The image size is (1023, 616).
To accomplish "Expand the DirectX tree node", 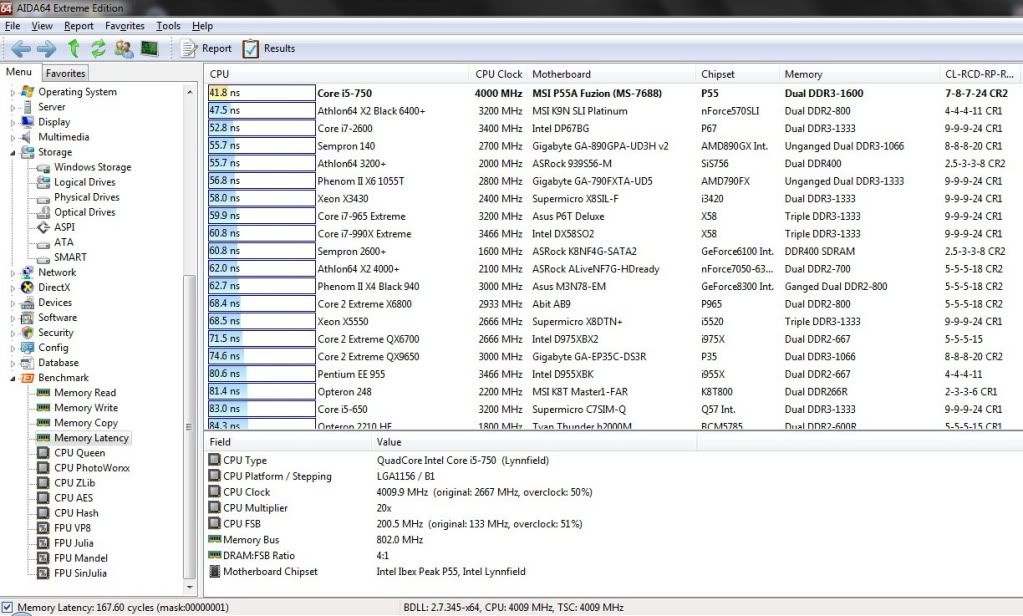I will pyautogui.click(x=12, y=288).
